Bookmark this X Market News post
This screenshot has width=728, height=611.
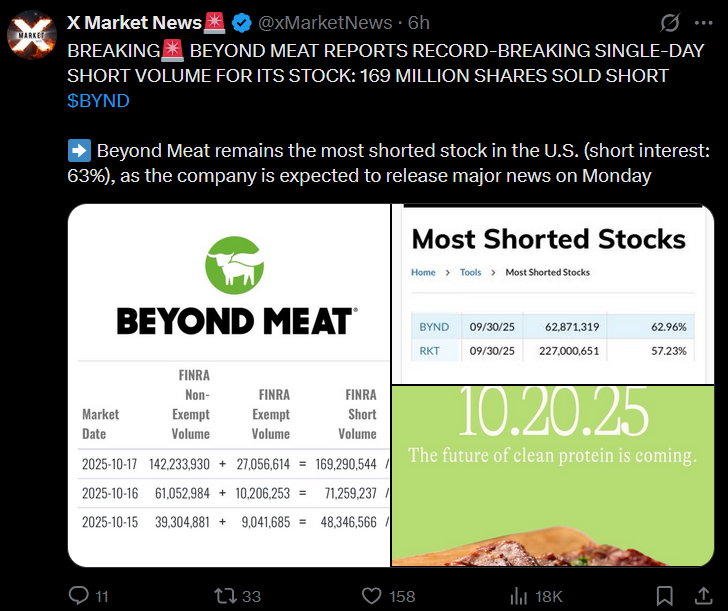(664, 595)
